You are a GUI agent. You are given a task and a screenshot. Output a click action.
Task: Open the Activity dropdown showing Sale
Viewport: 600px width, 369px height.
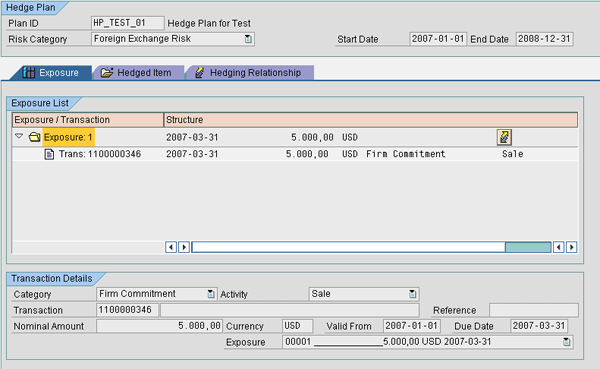[x=412, y=294]
